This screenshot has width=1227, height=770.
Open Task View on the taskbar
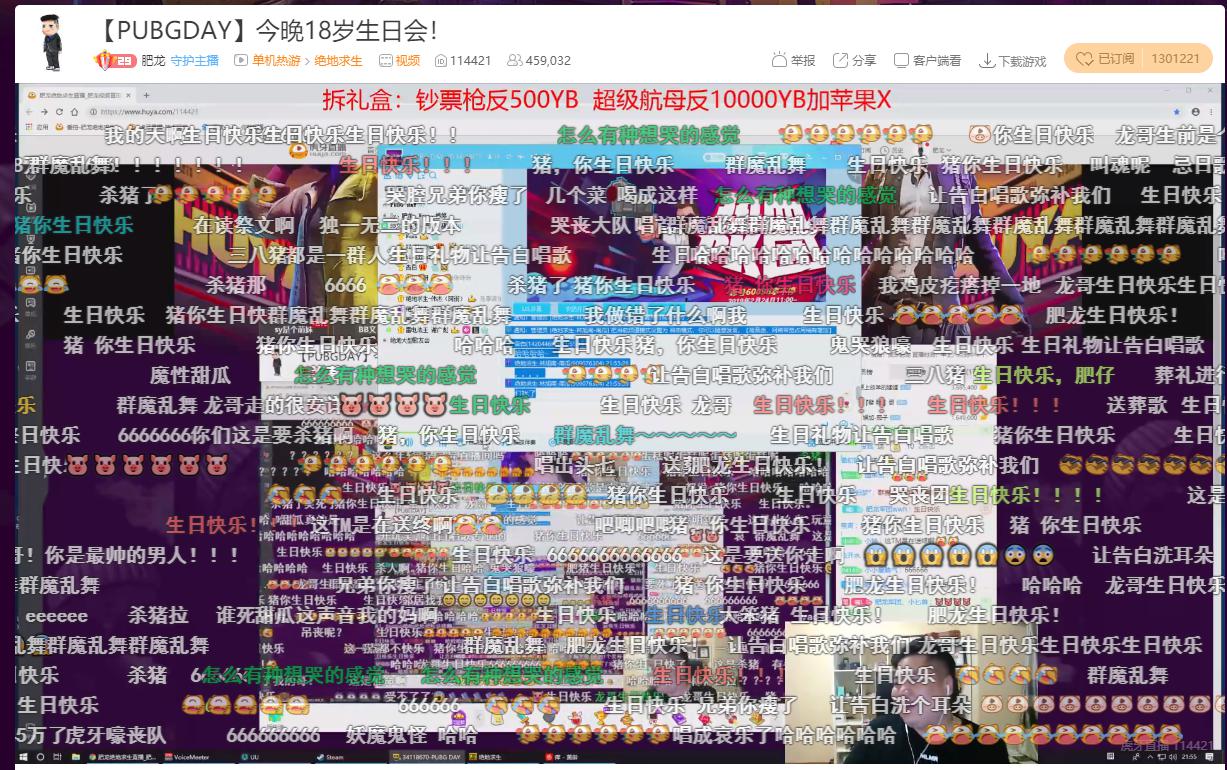point(55,758)
